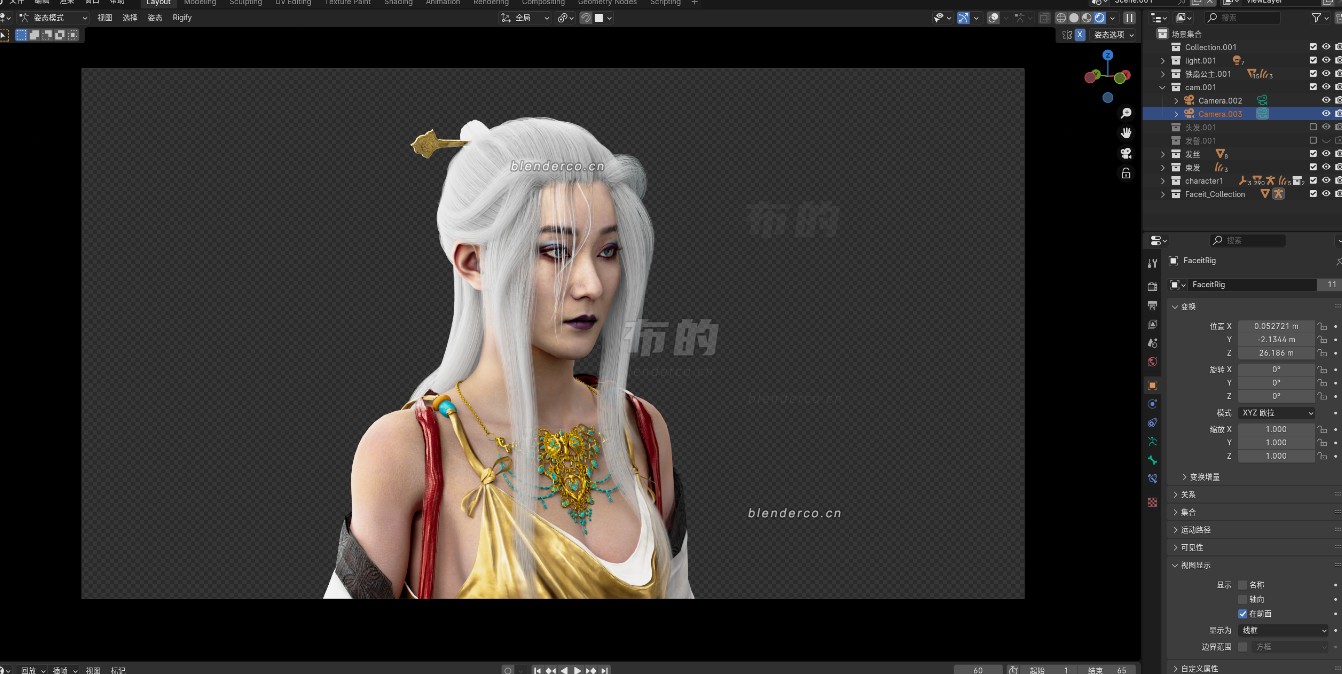Open the XYZ 欧拉 rotation mode dropdown

click(x=1277, y=413)
